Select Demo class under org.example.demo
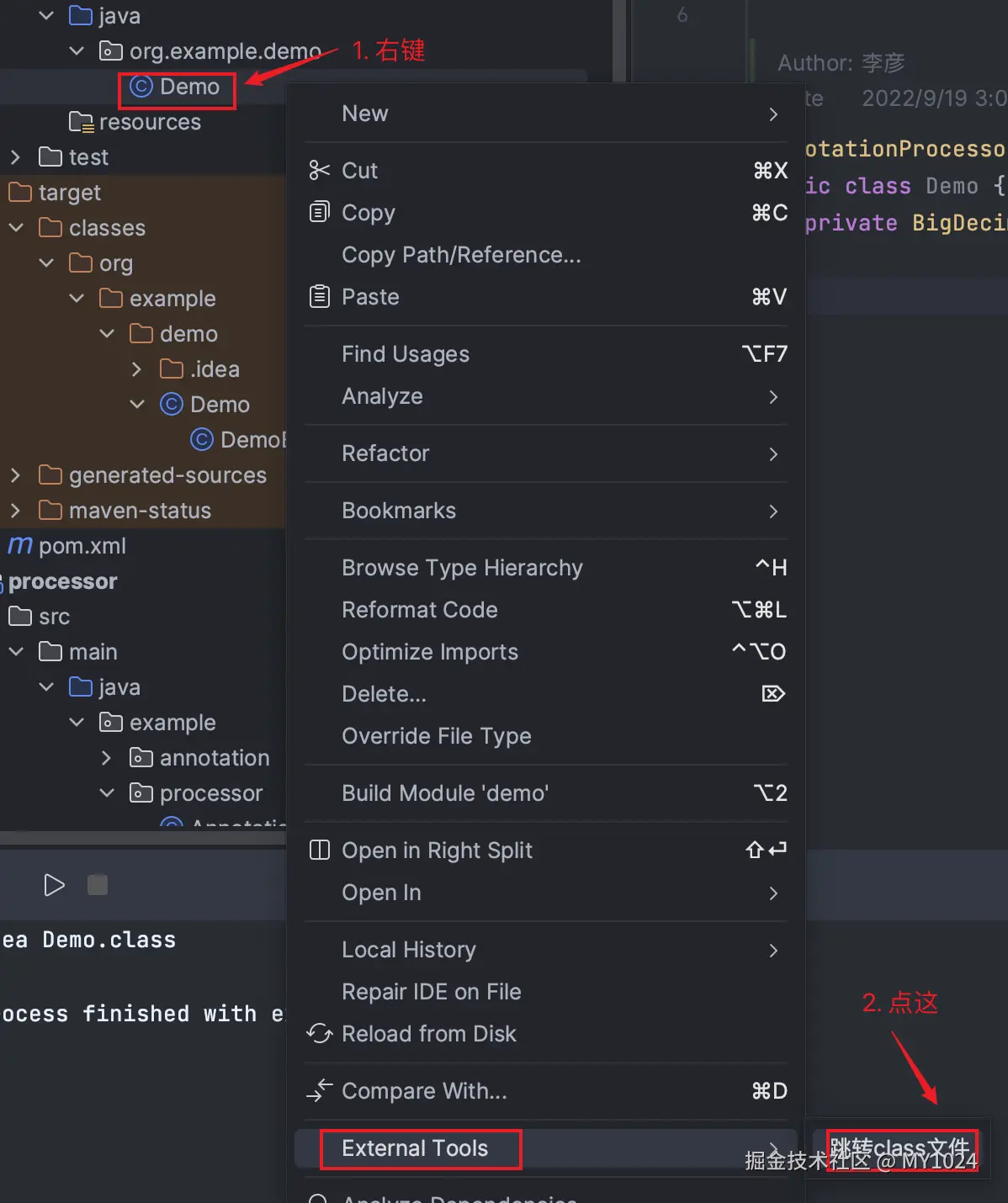The width and height of the screenshot is (1008, 1203). (x=188, y=87)
